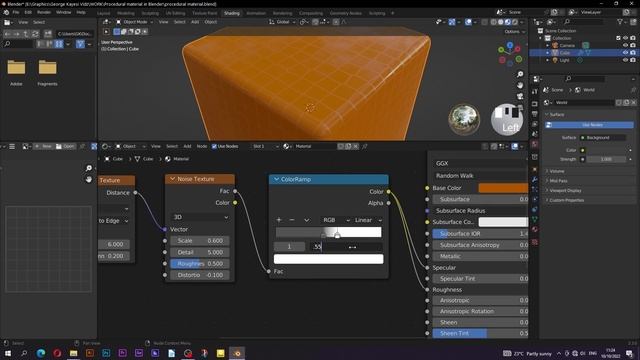Click the Use Nodes button in World properties
The image size is (640, 360).
[x=589, y=125]
